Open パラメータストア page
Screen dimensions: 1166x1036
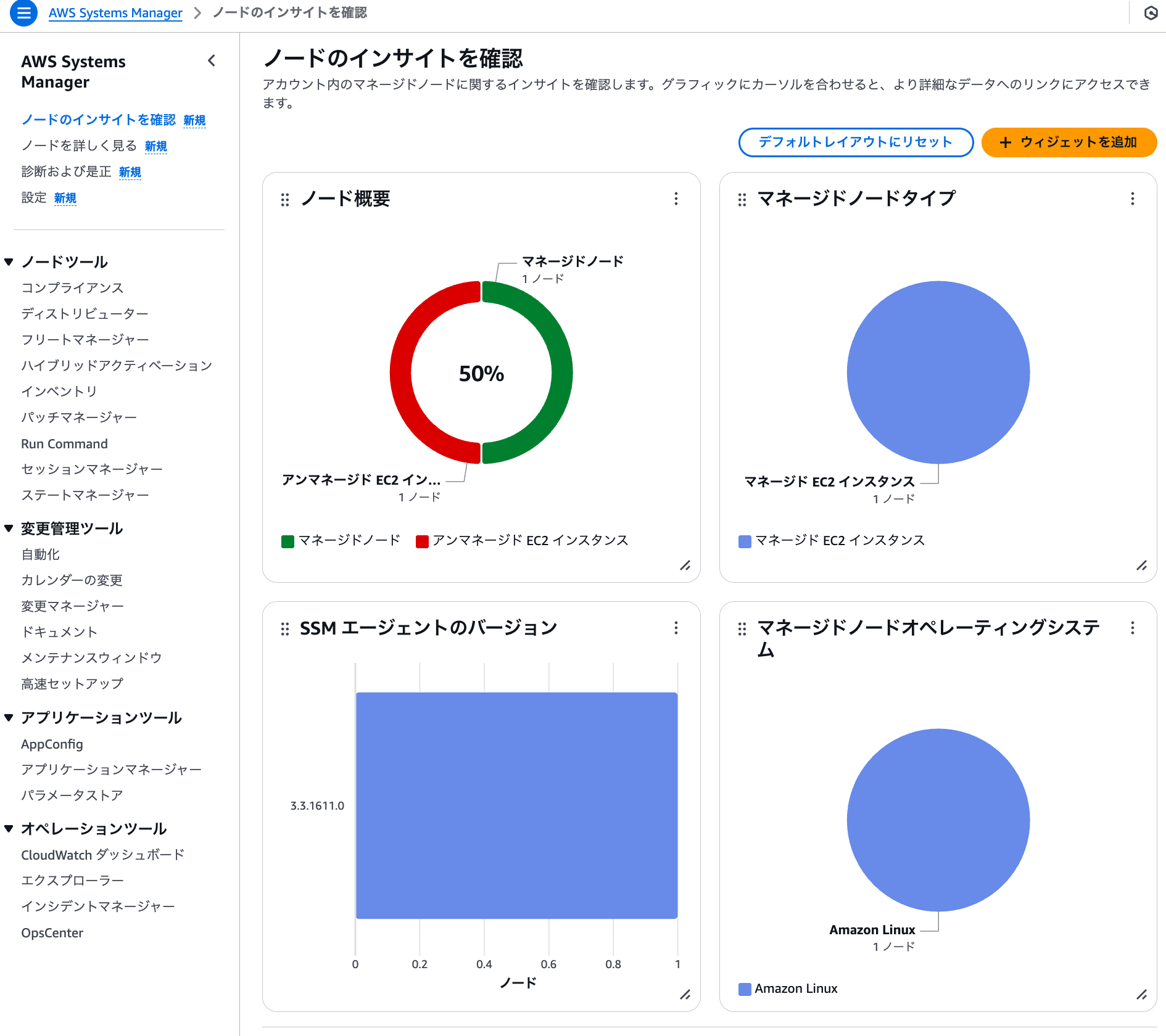tap(72, 795)
